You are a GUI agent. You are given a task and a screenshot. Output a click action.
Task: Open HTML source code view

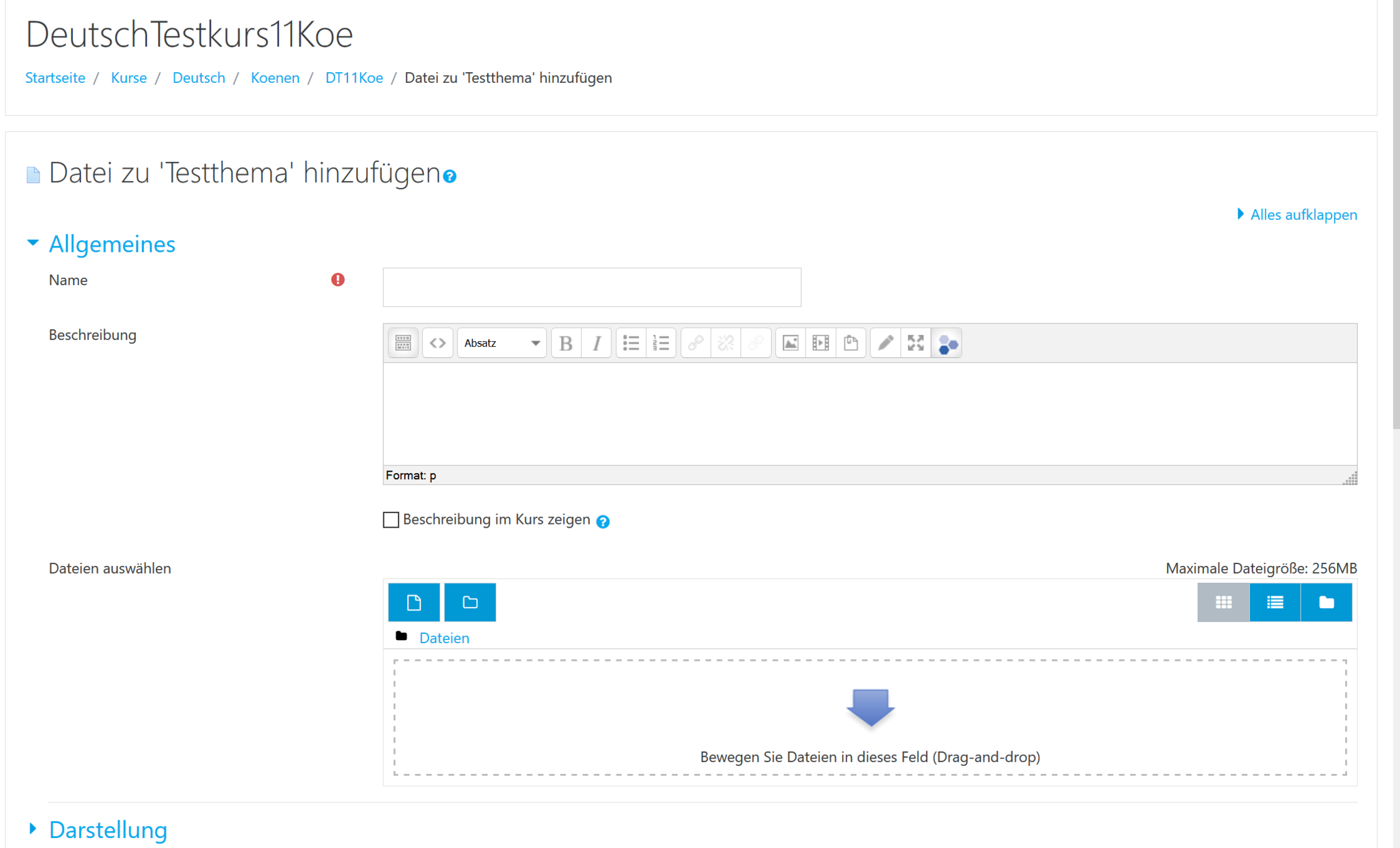coord(437,343)
